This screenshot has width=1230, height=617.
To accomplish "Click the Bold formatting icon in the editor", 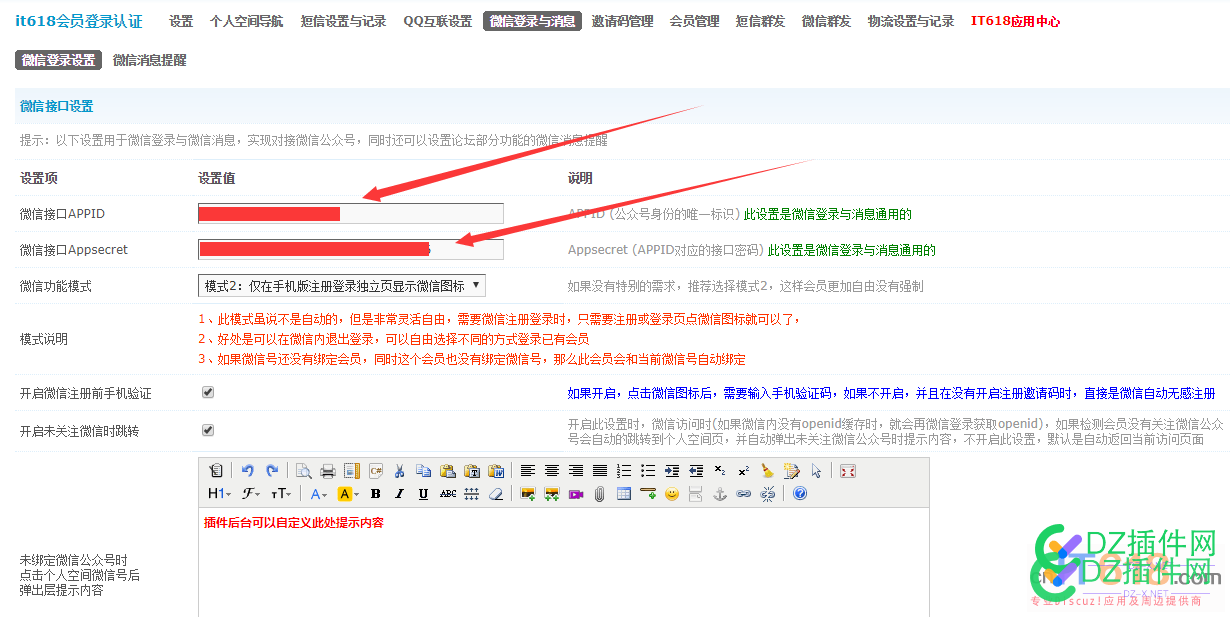I will click(375, 494).
